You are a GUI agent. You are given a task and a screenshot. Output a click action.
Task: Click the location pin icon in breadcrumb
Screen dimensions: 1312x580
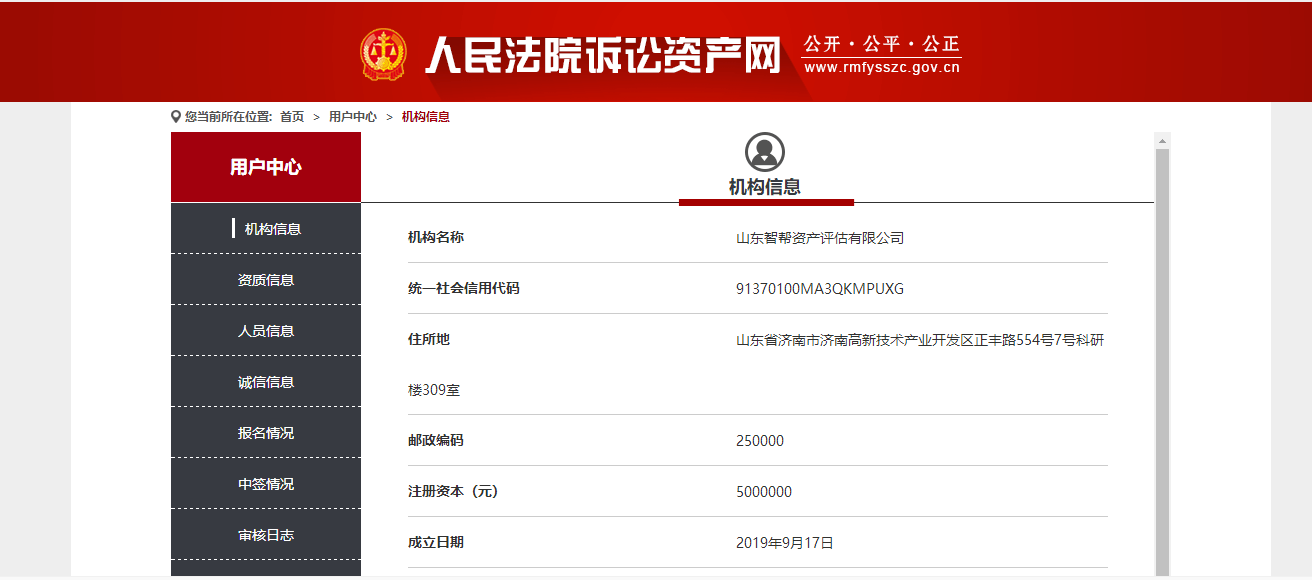tap(176, 117)
